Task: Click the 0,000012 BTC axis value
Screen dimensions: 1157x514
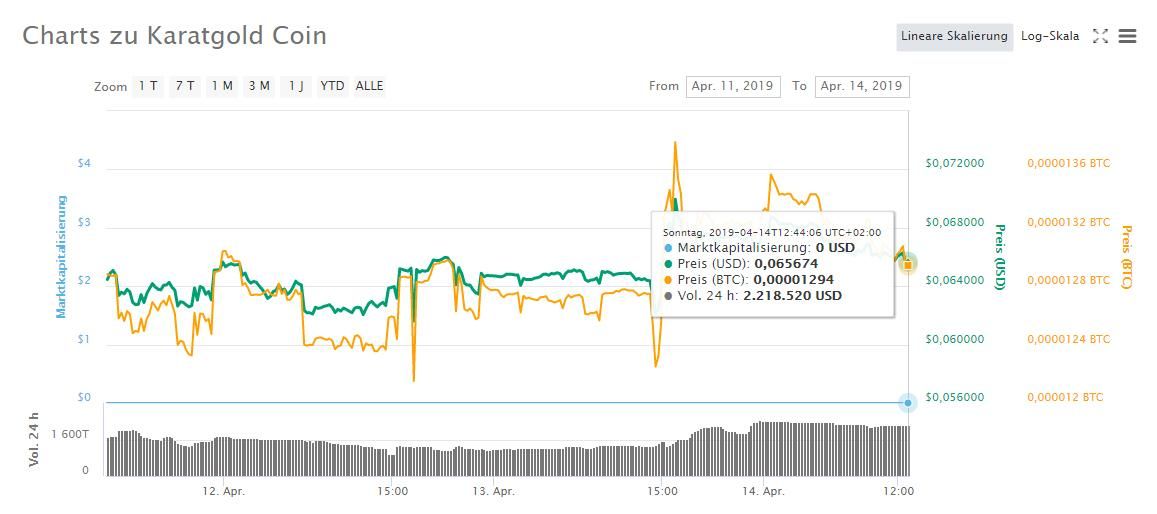Action: (x=1065, y=397)
